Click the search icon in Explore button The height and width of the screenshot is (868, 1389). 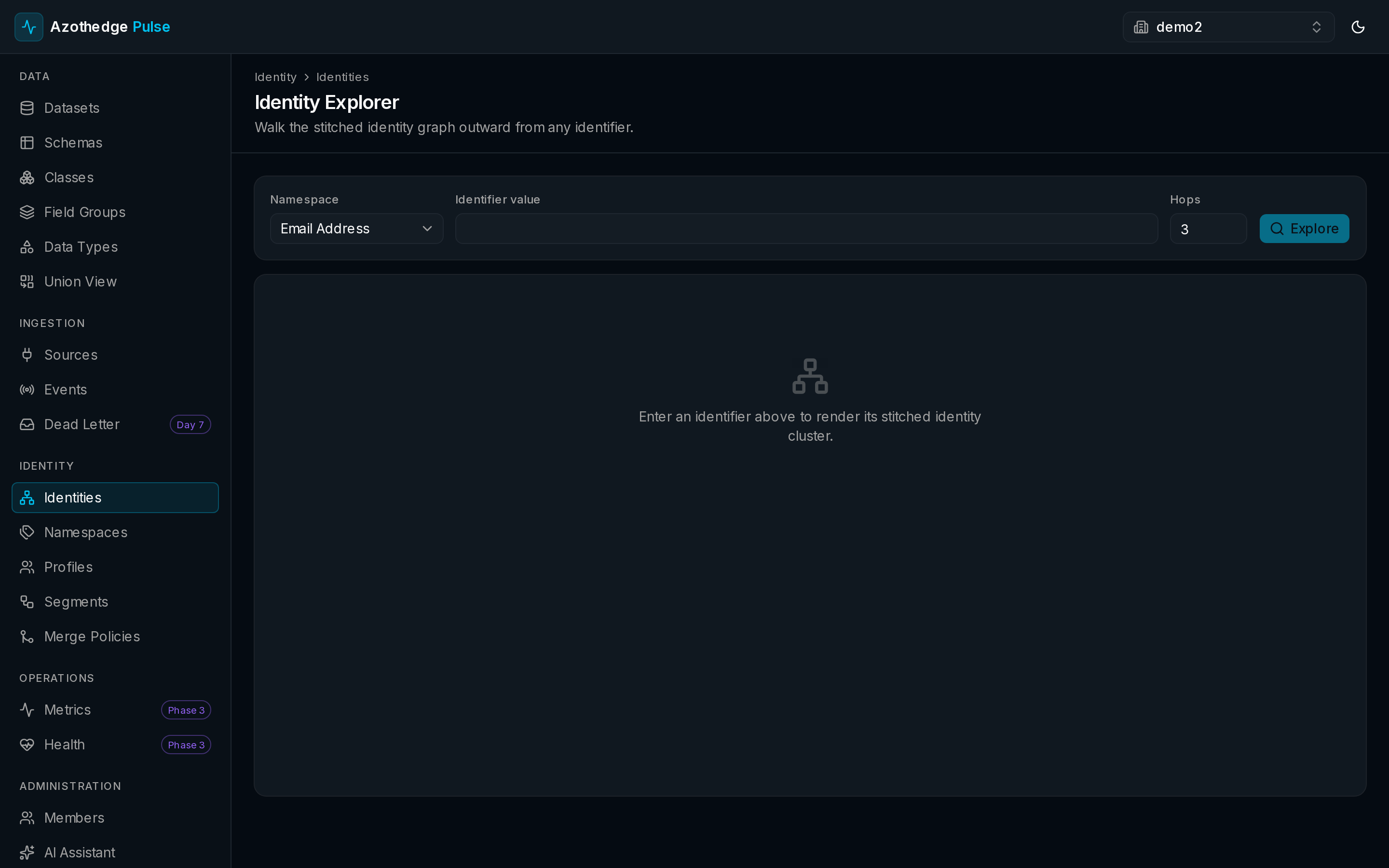(1277, 229)
